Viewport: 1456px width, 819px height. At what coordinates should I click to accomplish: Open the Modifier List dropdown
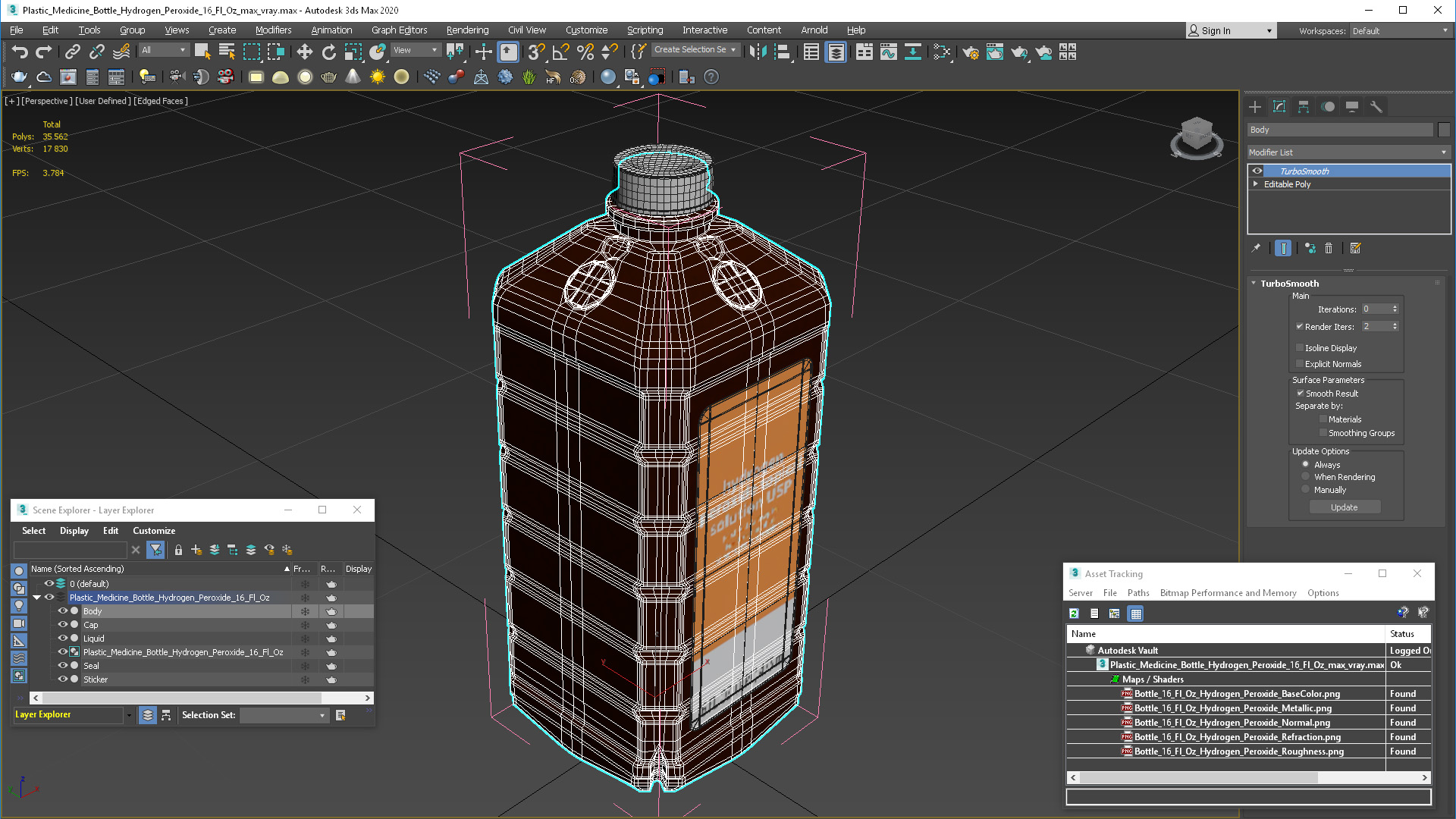click(1348, 152)
